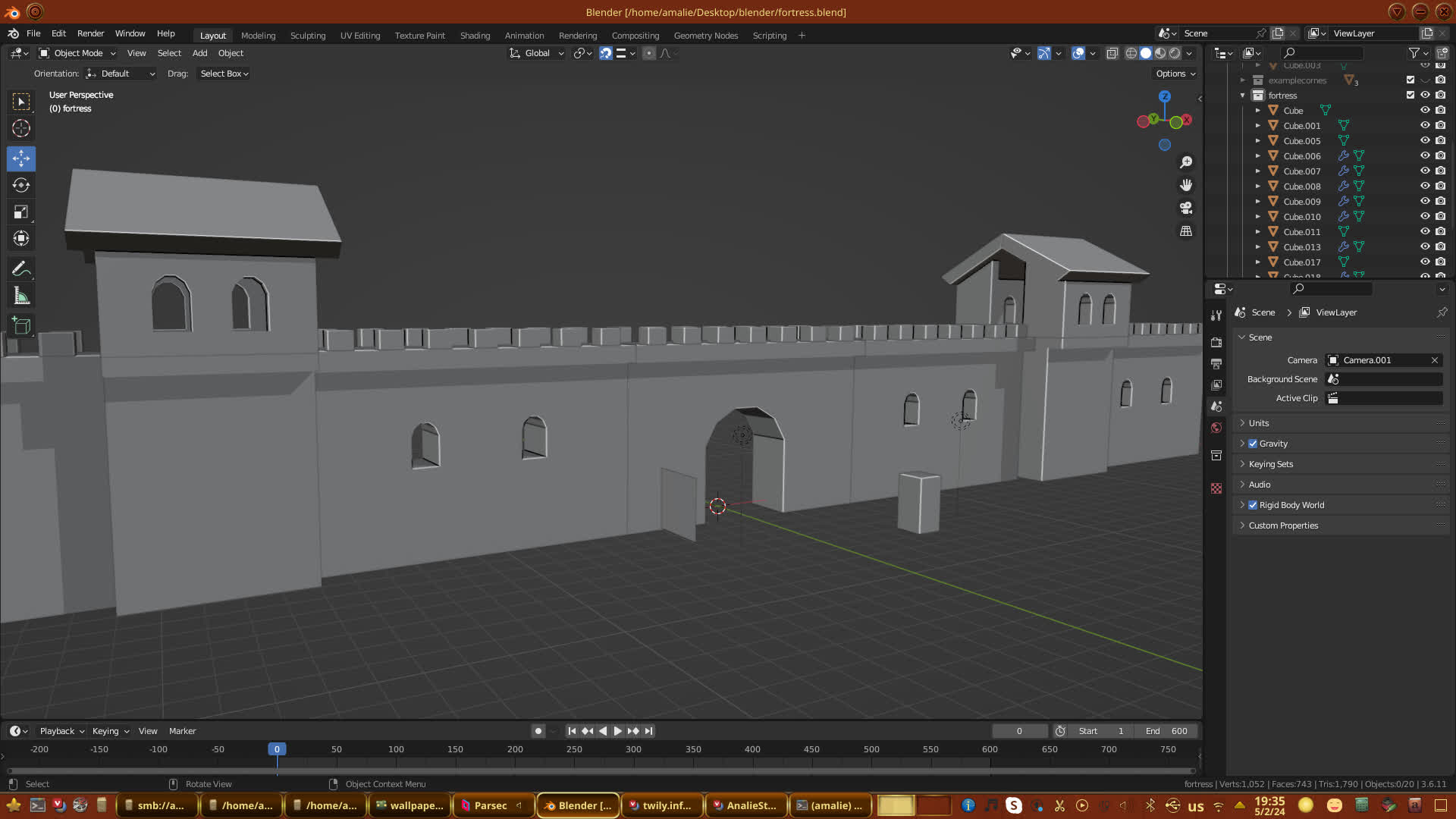Viewport: 1456px width, 819px height.
Task: Select the Rotate tool in toolbar
Action: pos(21,186)
